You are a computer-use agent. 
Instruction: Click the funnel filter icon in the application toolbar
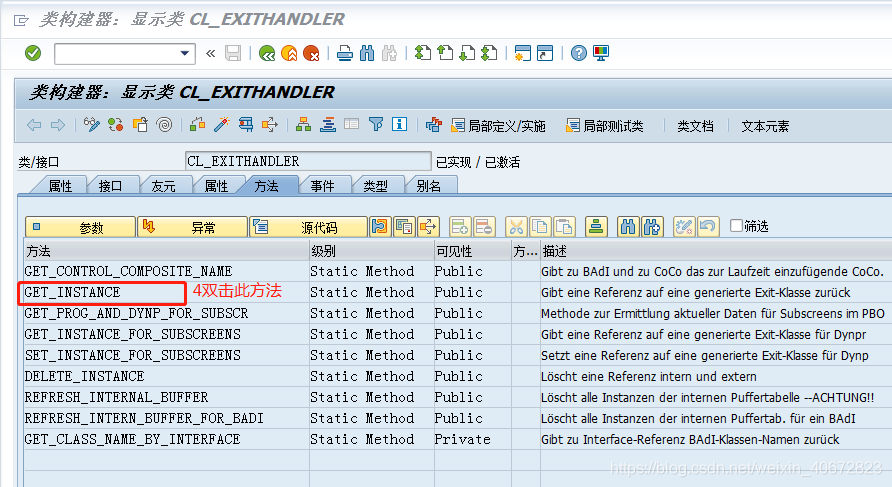point(375,125)
